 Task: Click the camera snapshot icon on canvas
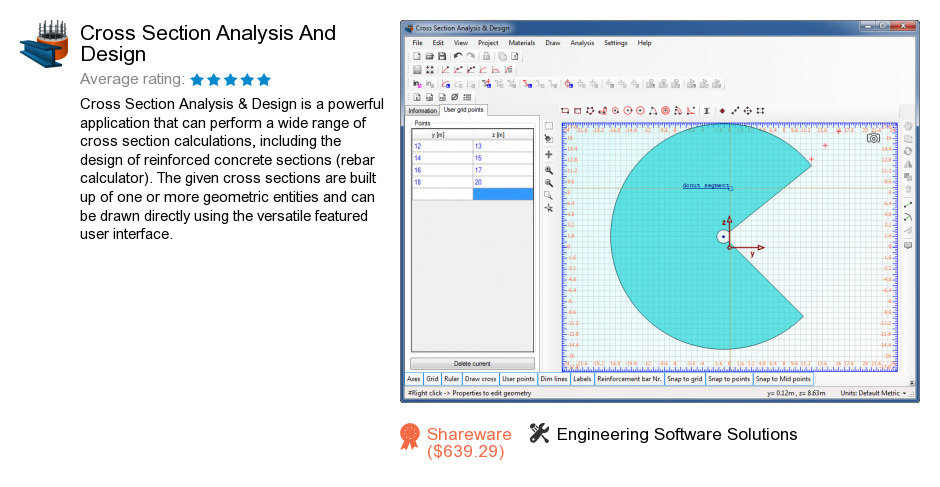point(873,138)
